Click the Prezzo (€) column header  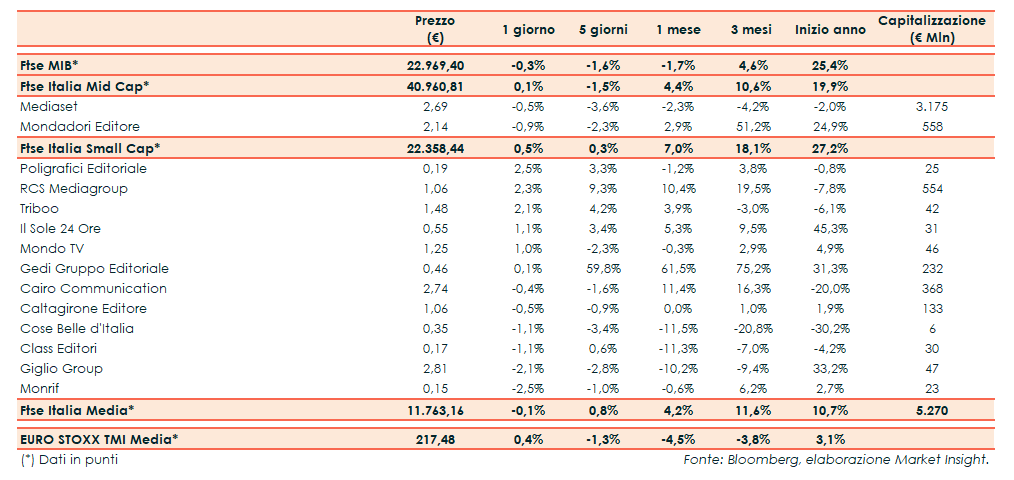pos(435,29)
